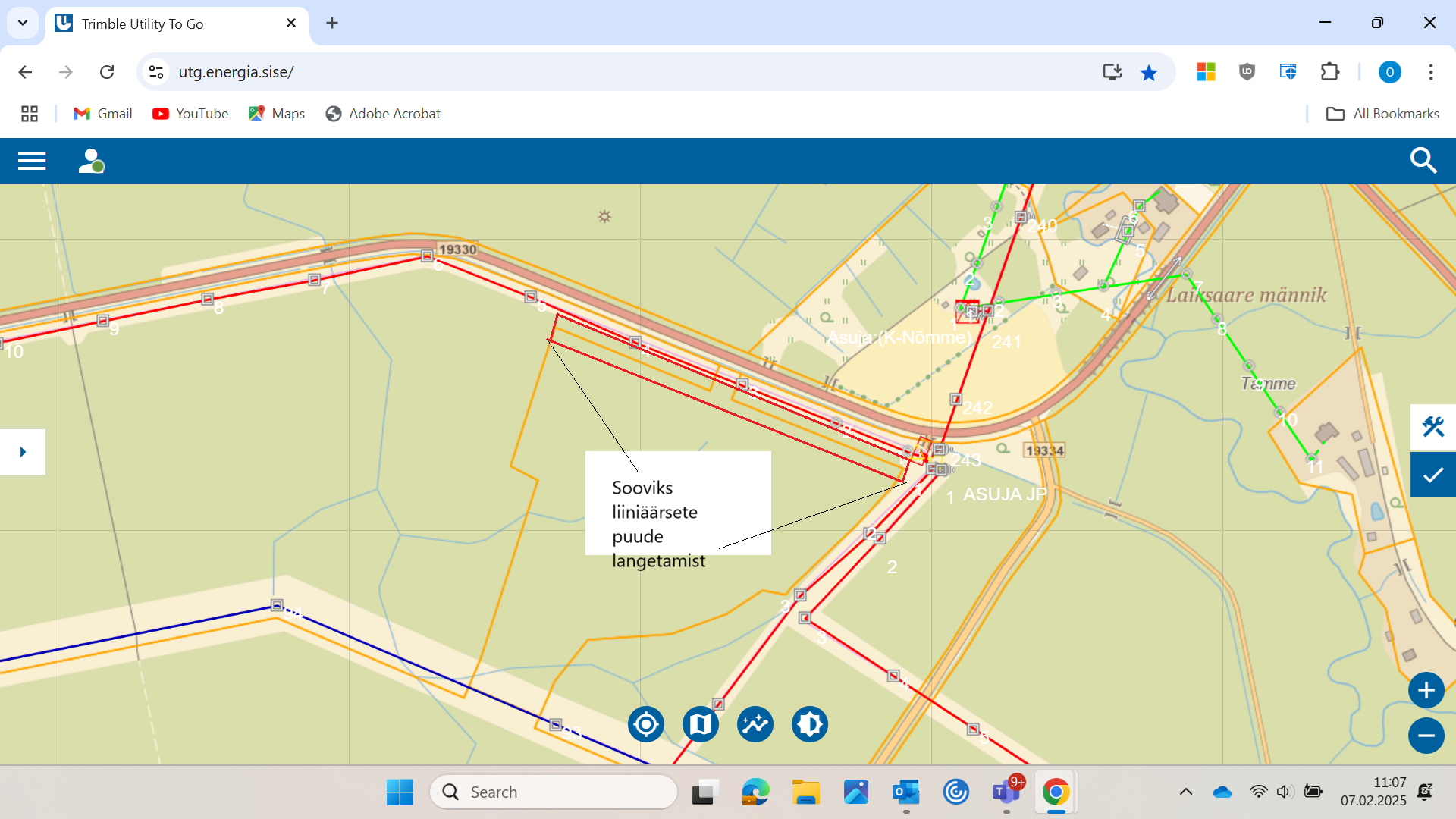Viewport: 1456px width, 819px height.
Task: Click the Windows taskbar Search field
Action: pyautogui.click(x=554, y=792)
